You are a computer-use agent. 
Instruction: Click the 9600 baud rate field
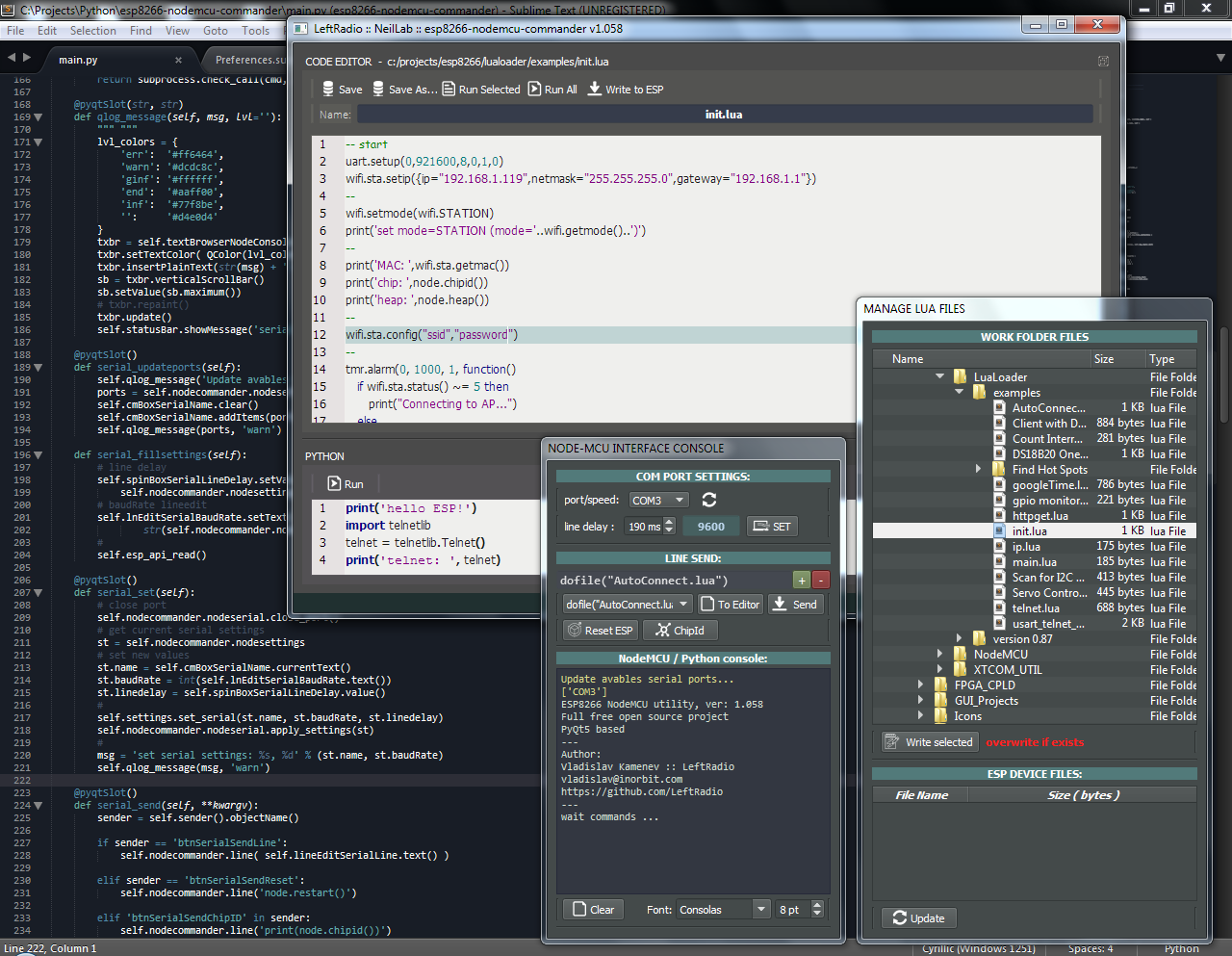tap(711, 526)
